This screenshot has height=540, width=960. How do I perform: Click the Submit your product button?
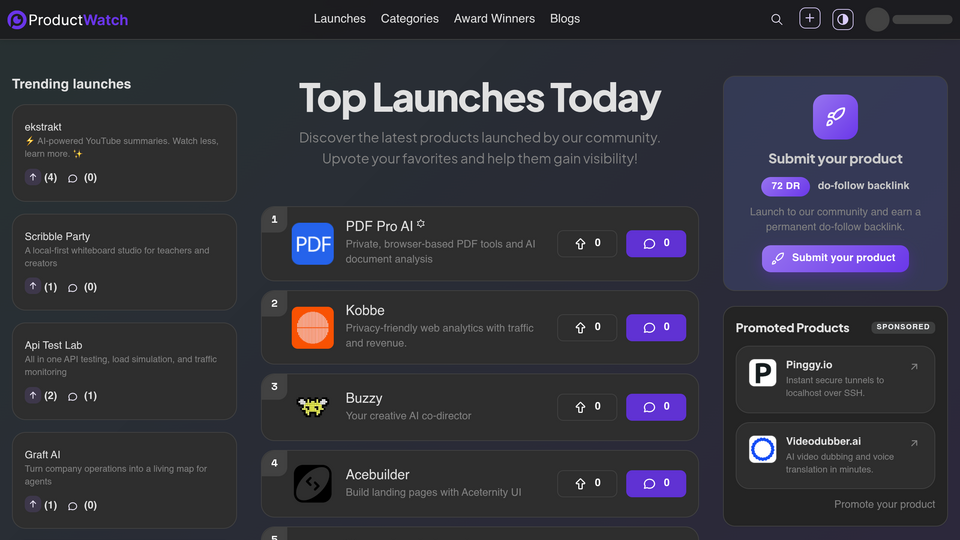[835, 258]
